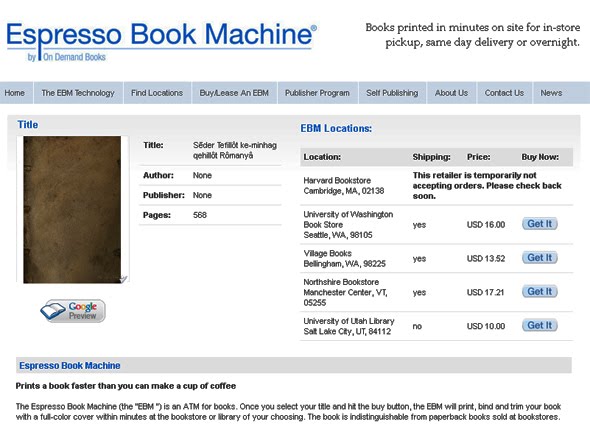The height and width of the screenshot is (424, 590).
Task: Open the About Us page
Action: click(x=451, y=93)
